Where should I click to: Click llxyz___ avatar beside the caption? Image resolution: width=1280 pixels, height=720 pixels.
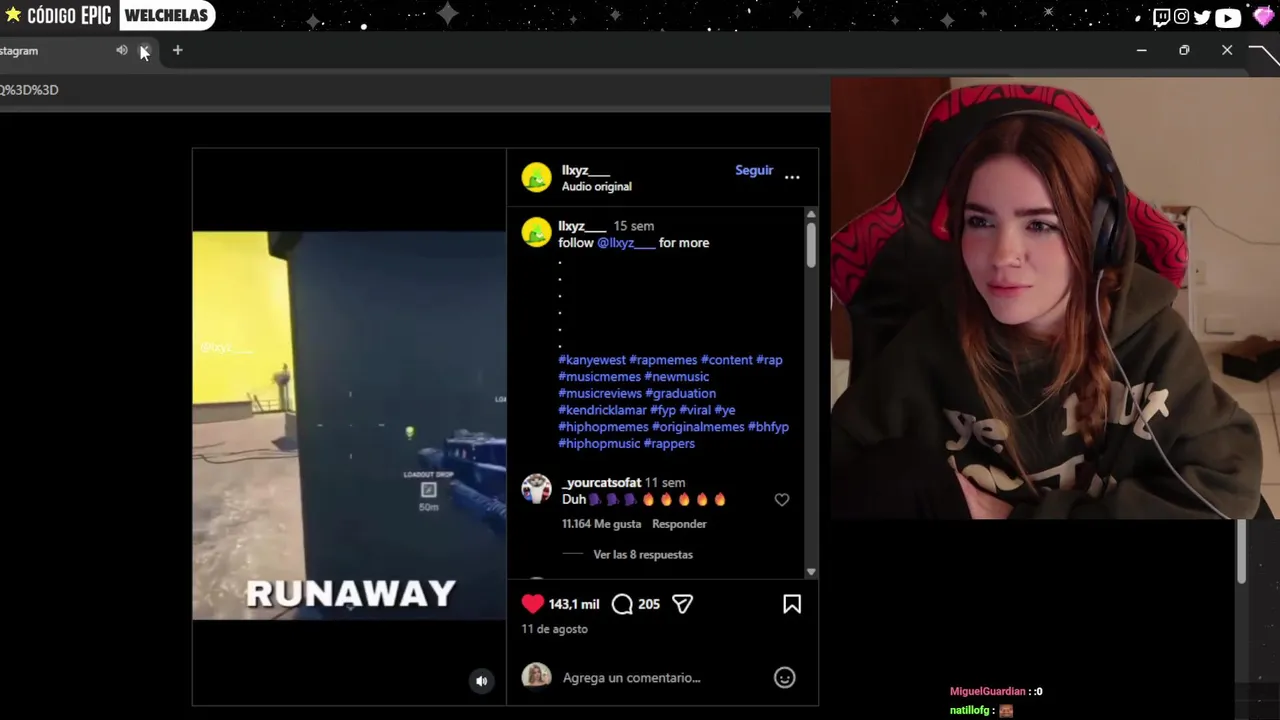point(536,232)
